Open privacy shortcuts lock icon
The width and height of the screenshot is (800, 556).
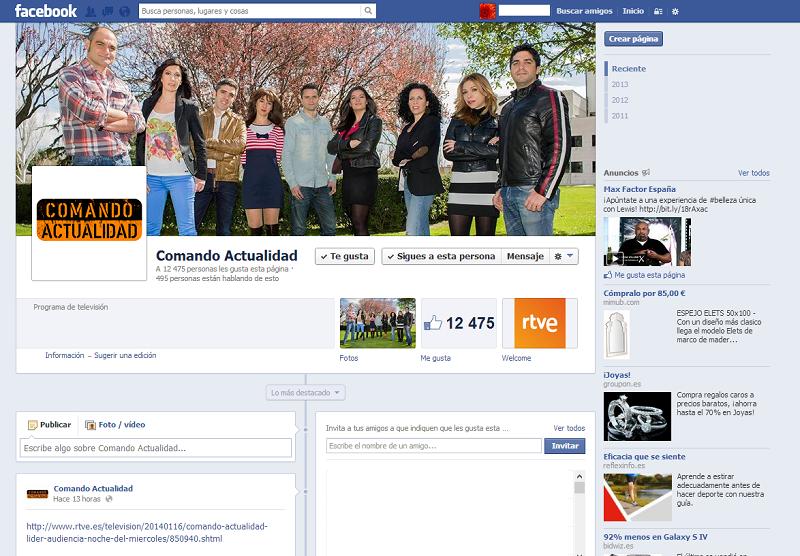pos(657,11)
